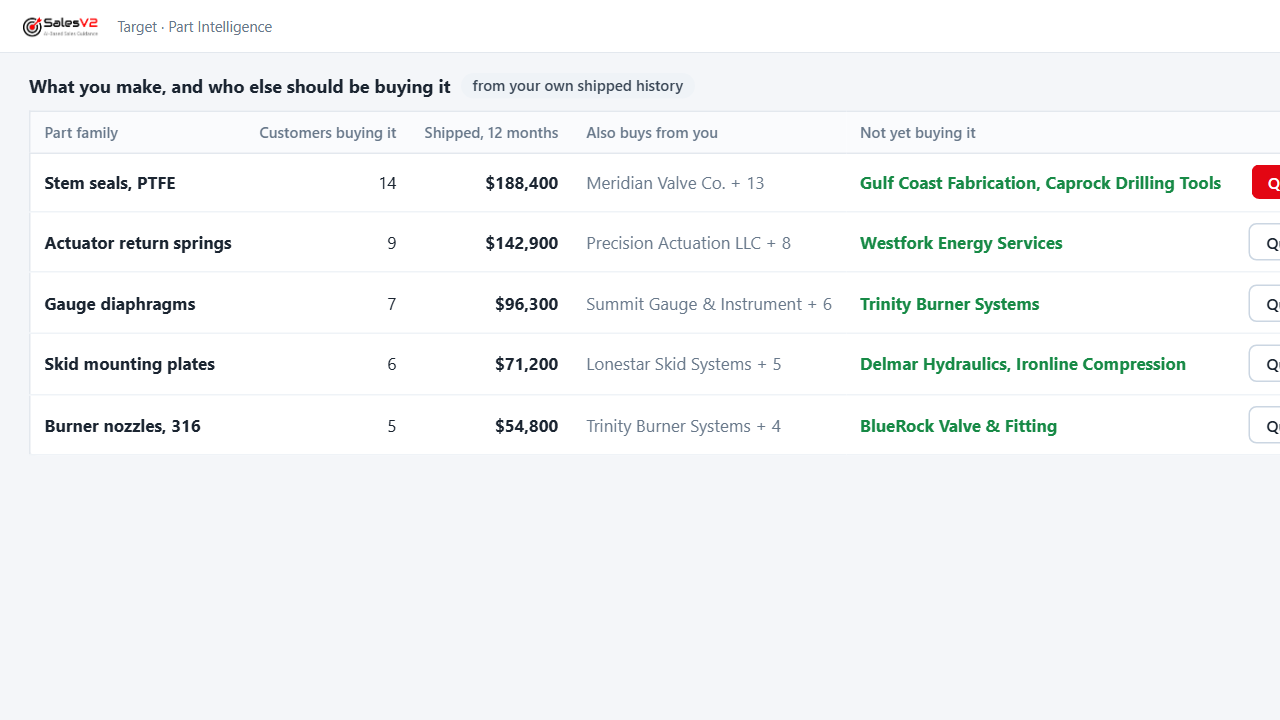Viewport: 1280px width, 720px height.
Task: Select the Part family column header
Action: (x=81, y=133)
